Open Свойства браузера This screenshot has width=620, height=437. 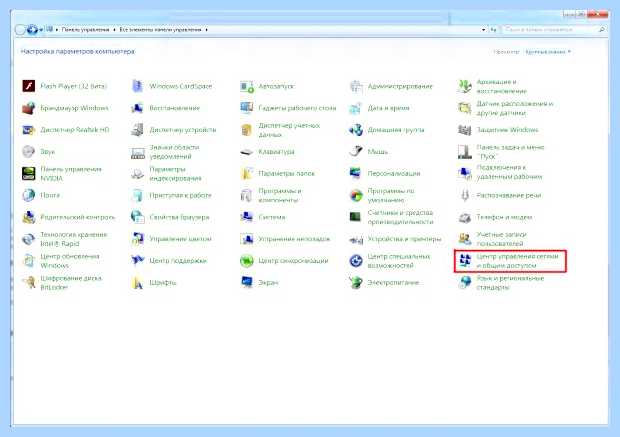click(170, 217)
